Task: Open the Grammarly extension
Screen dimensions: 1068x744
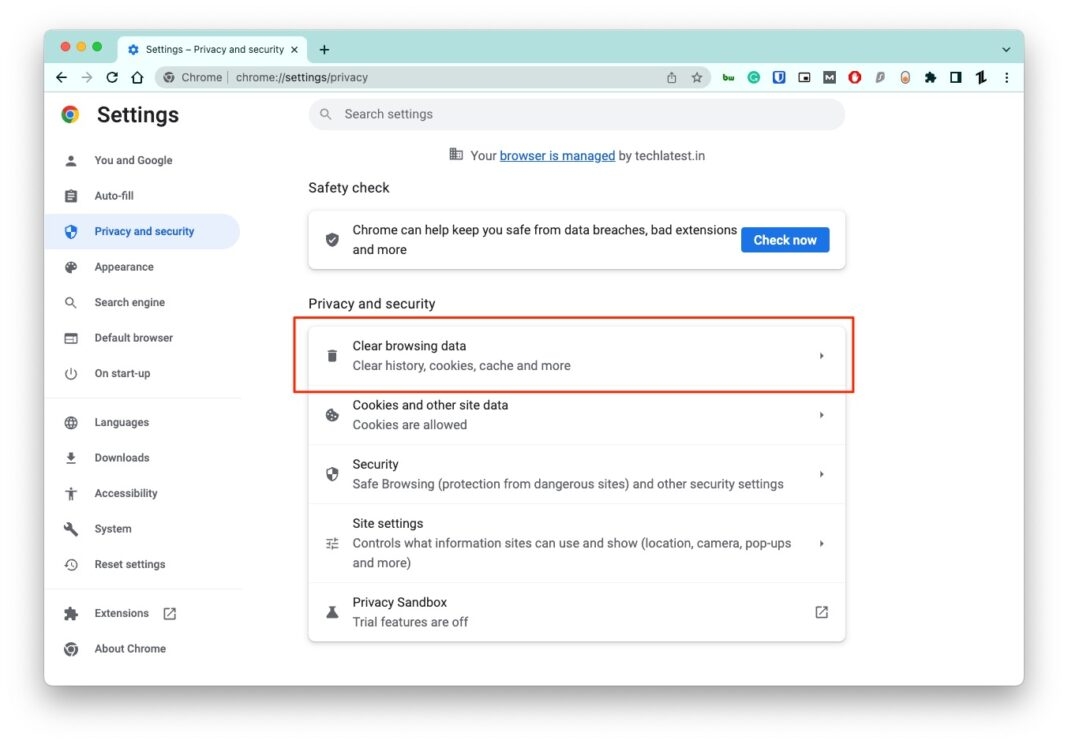Action: (753, 77)
